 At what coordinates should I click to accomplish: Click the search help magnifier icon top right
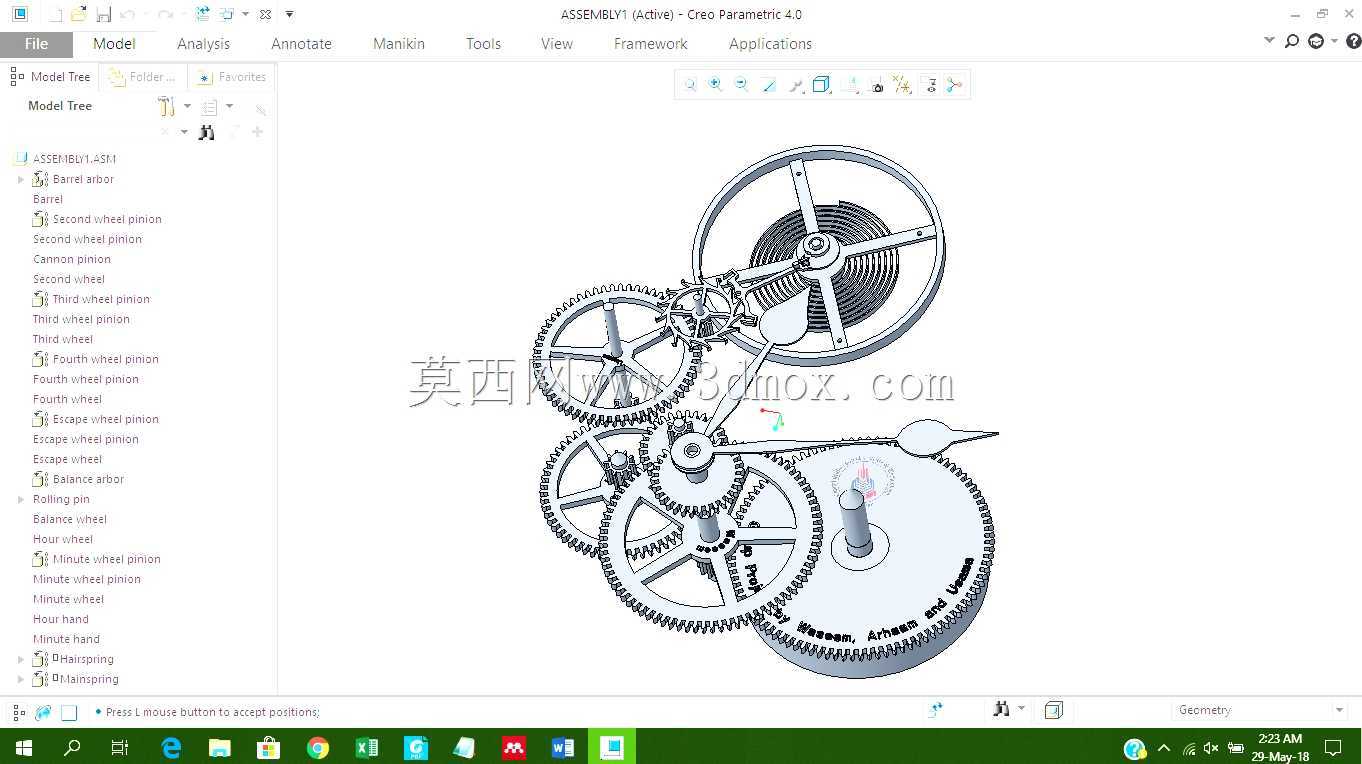tap(1292, 41)
